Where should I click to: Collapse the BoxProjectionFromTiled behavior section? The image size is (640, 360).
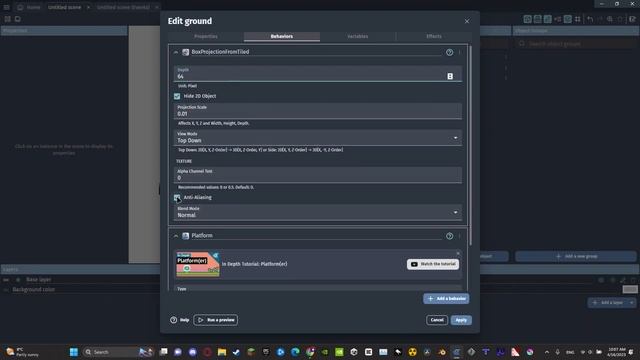[x=176, y=52]
